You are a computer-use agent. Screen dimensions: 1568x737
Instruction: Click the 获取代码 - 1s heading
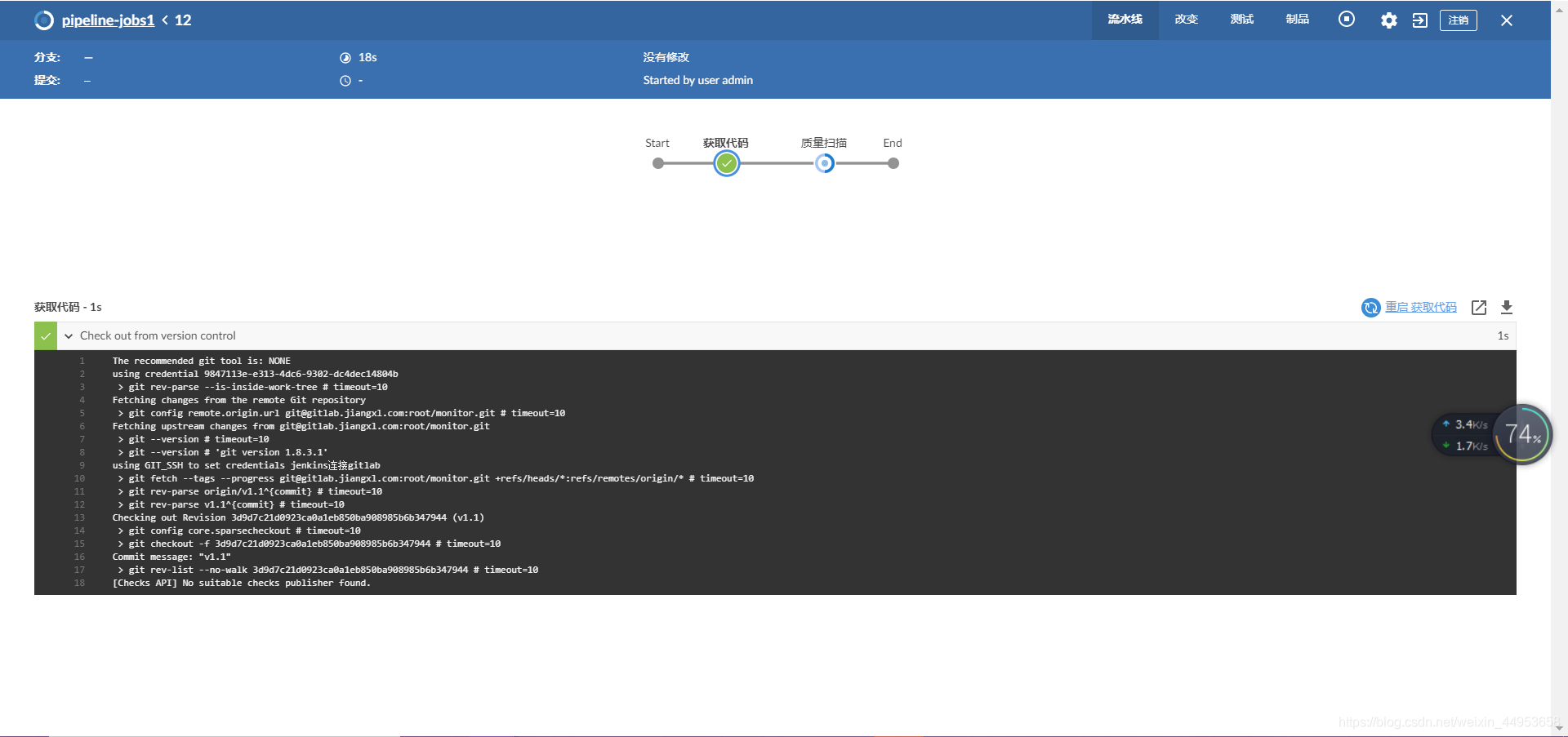[x=68, y=307]
